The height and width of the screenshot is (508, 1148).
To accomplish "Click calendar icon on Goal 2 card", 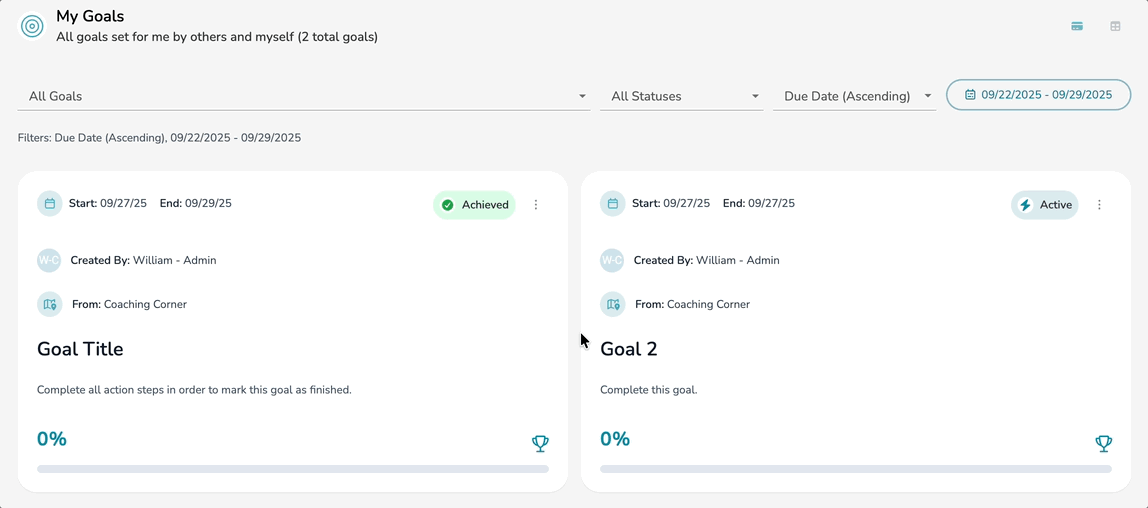I will click(613, 204).
